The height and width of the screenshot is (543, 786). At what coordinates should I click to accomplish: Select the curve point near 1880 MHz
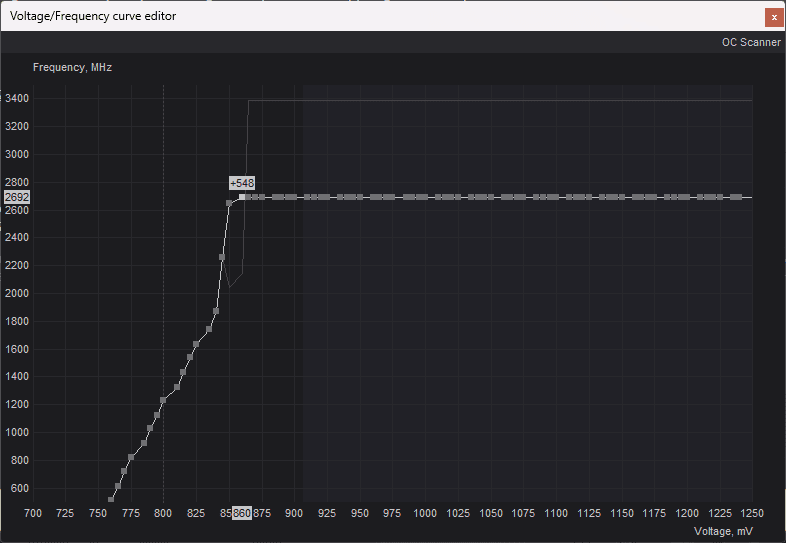tap(216, 311)
